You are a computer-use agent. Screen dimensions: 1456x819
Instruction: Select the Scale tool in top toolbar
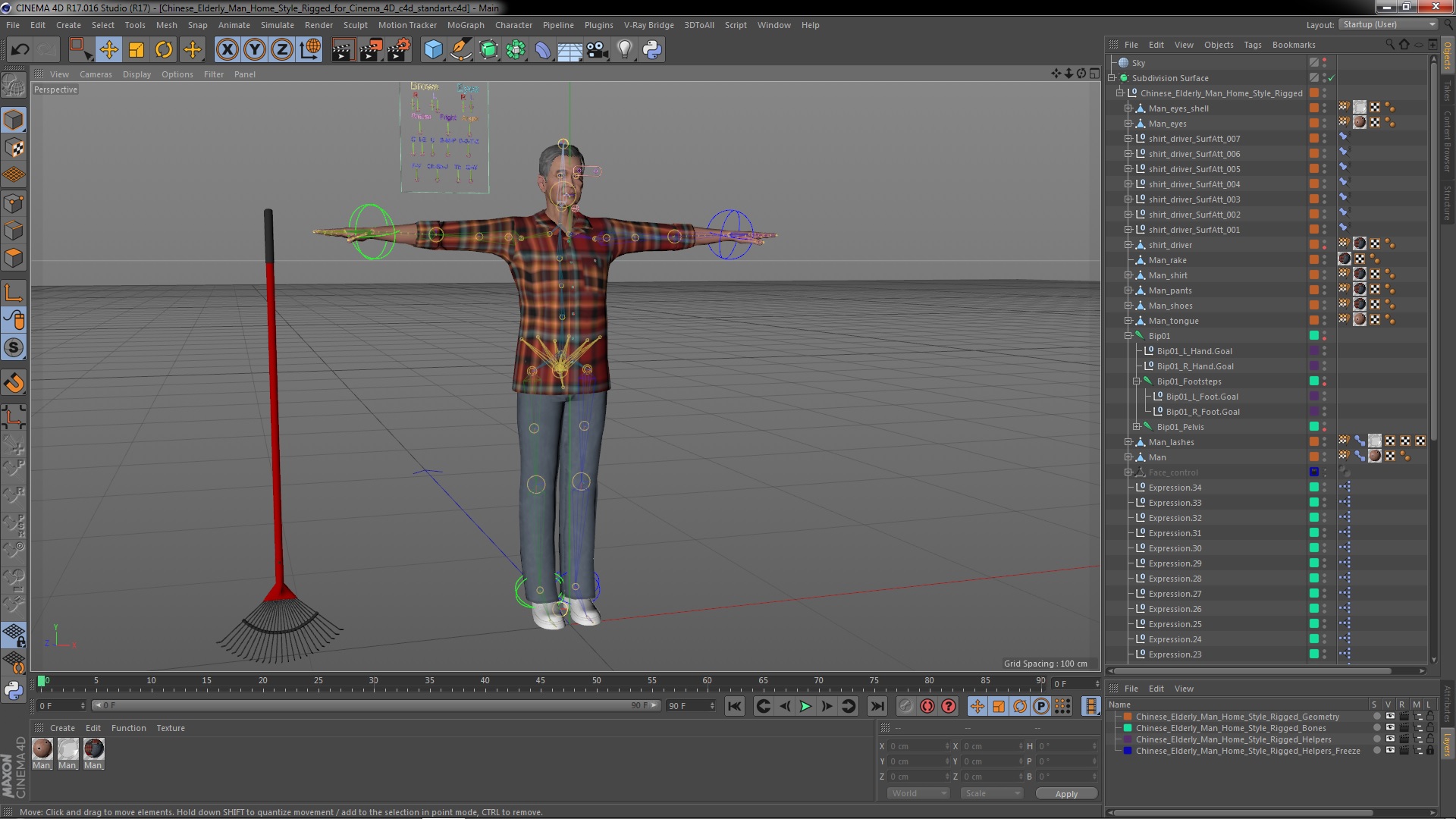136,50
